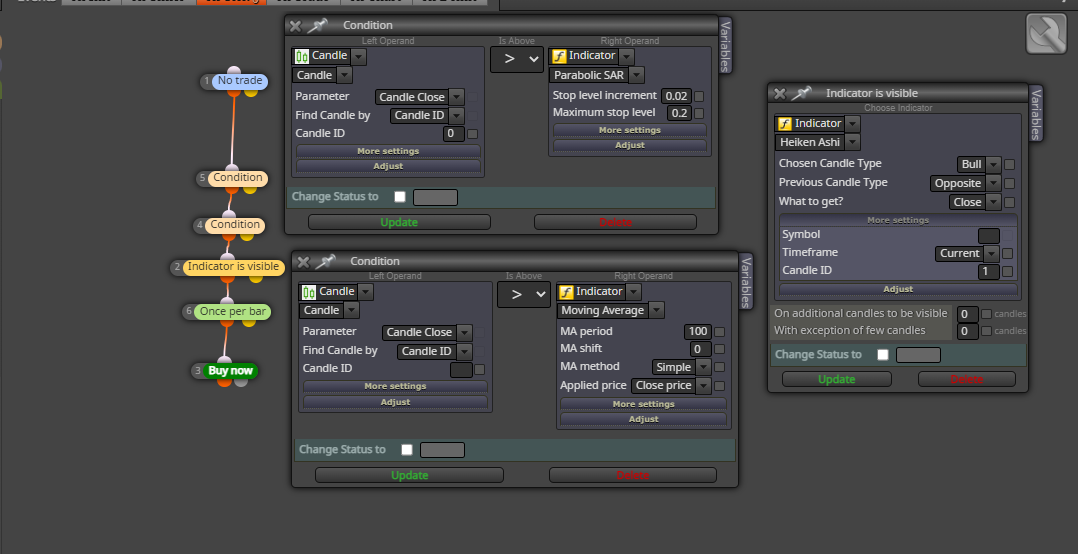
Task: Pin the Indicator is visible panel
Action: (801, 93)
